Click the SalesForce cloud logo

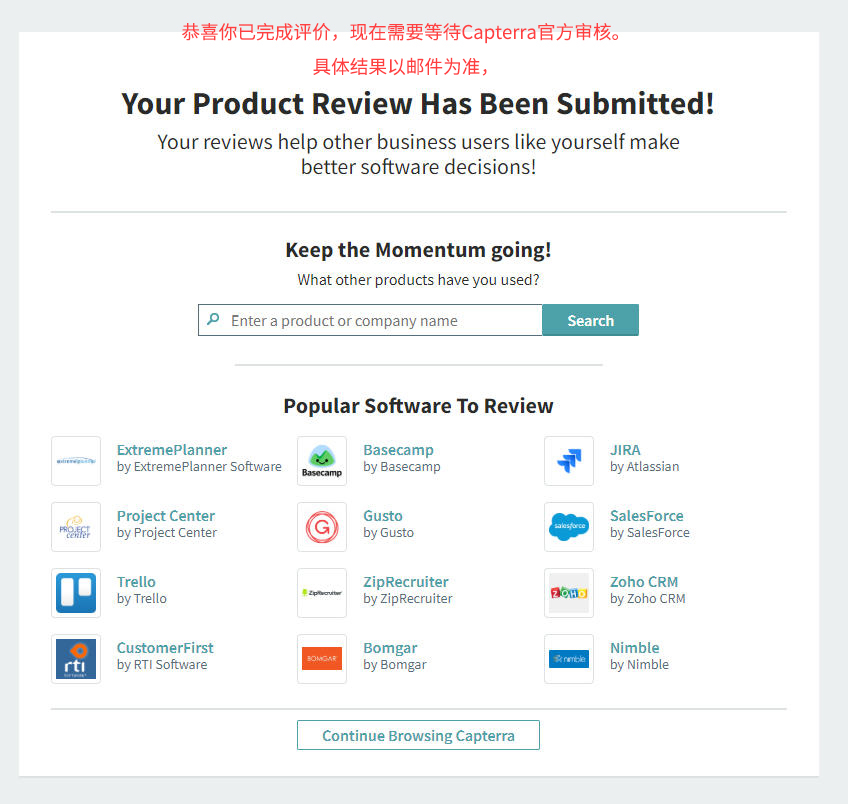coord(569,527)
